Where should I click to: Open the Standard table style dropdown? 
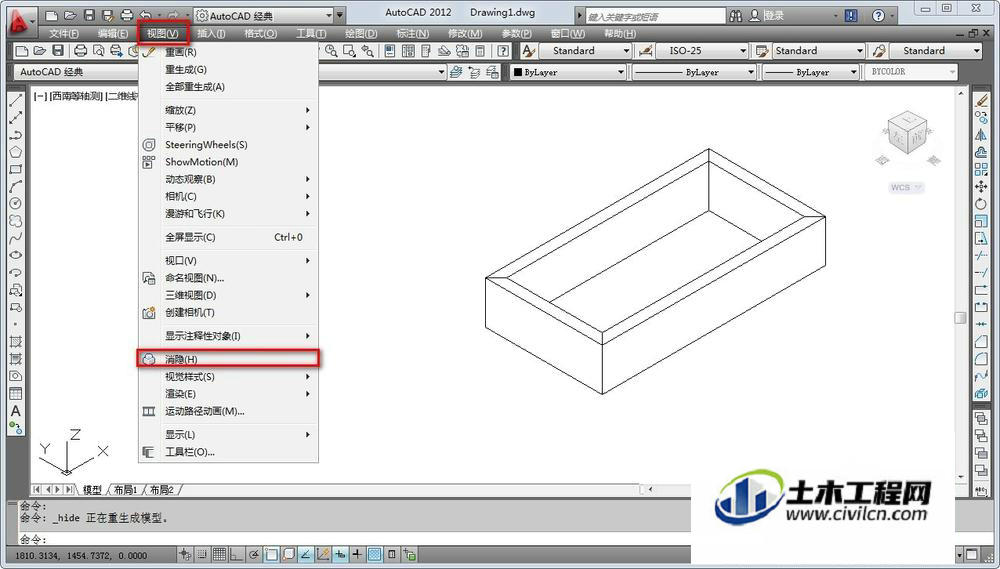[819, 51]
